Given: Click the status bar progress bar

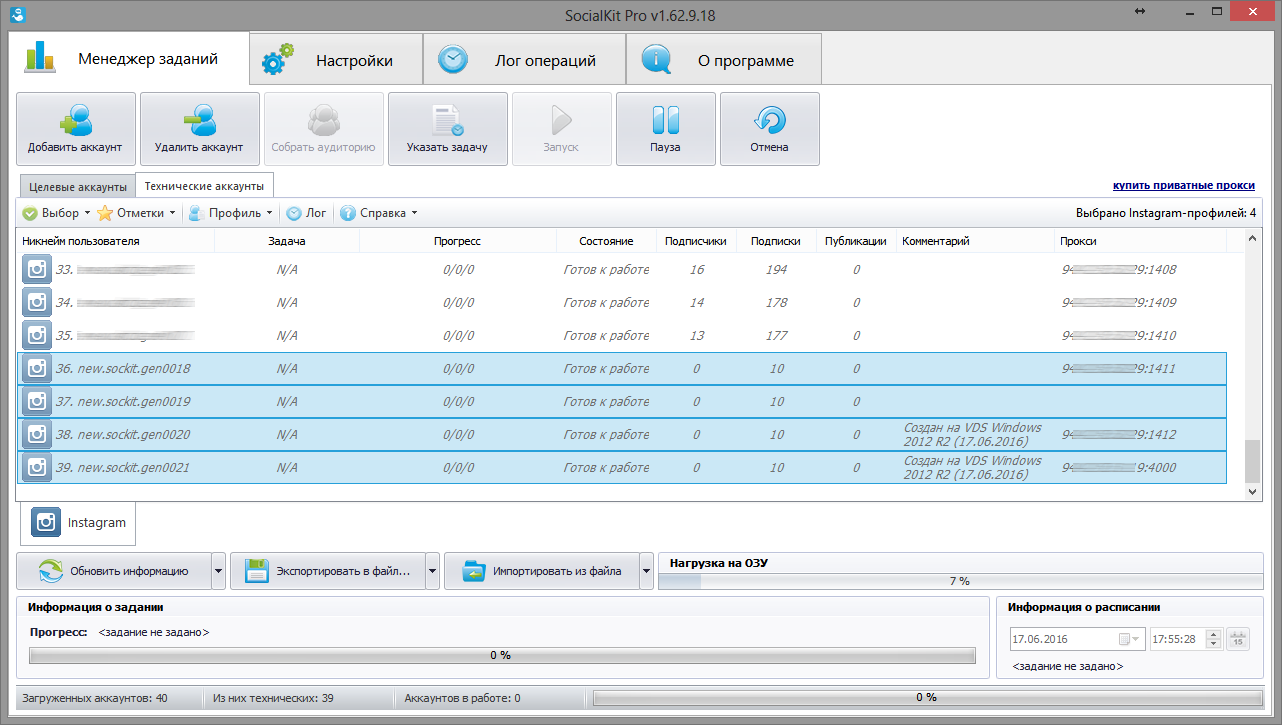Looking at the screenshot, I should coord(927,697).
